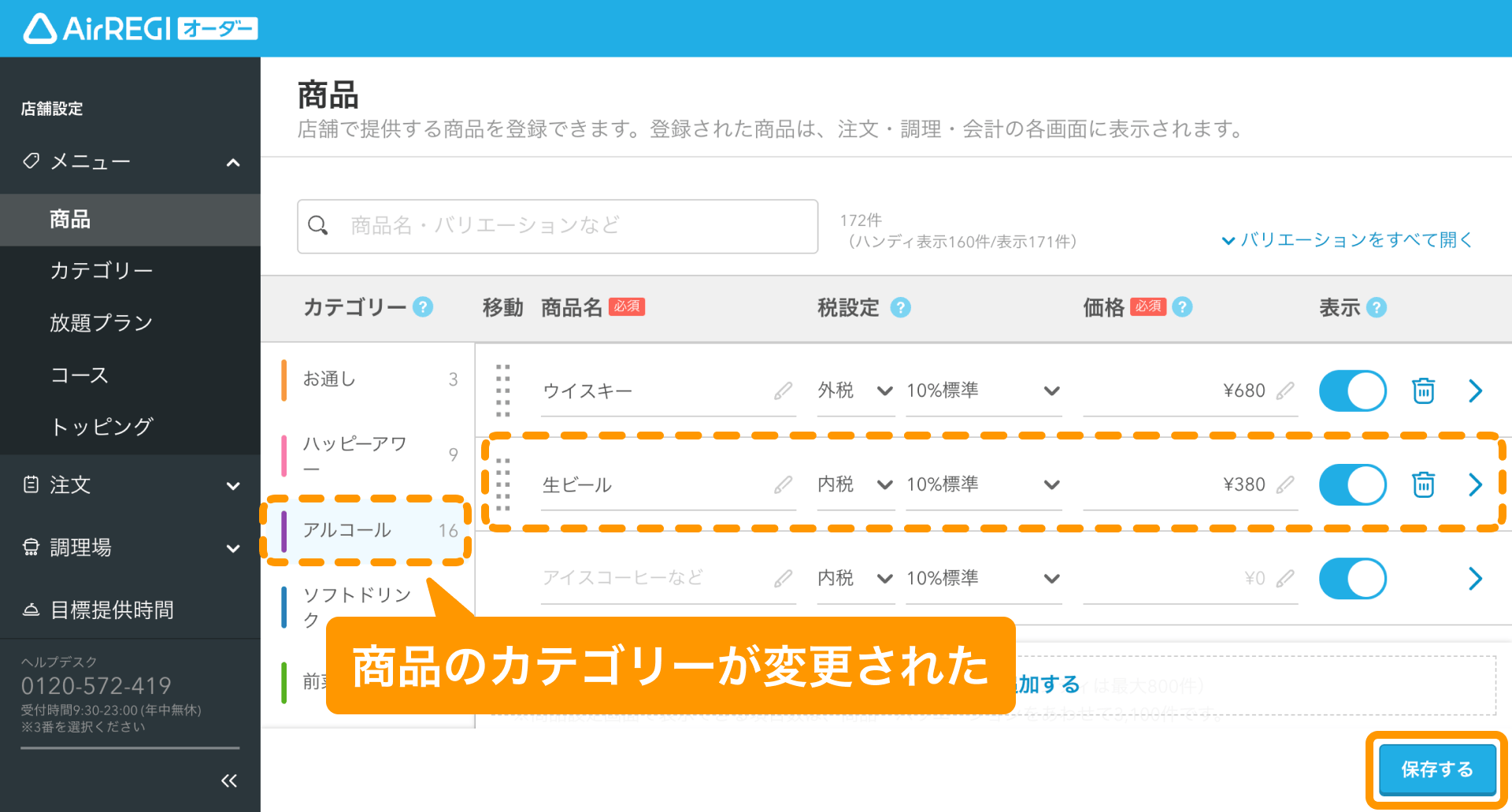Expand the 調理場 sidebar section
Image resolution: width=1512 pixels, height=812 pixels.
click(x=233, y=548)
